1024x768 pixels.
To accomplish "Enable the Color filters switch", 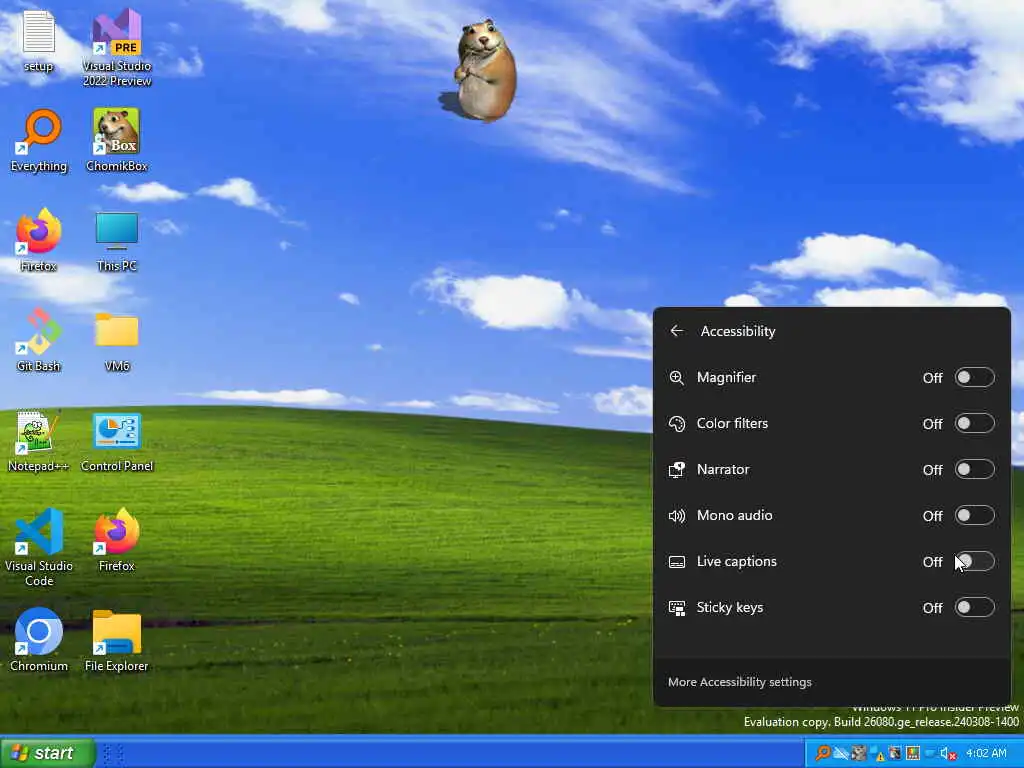I will tap(974, 423).
